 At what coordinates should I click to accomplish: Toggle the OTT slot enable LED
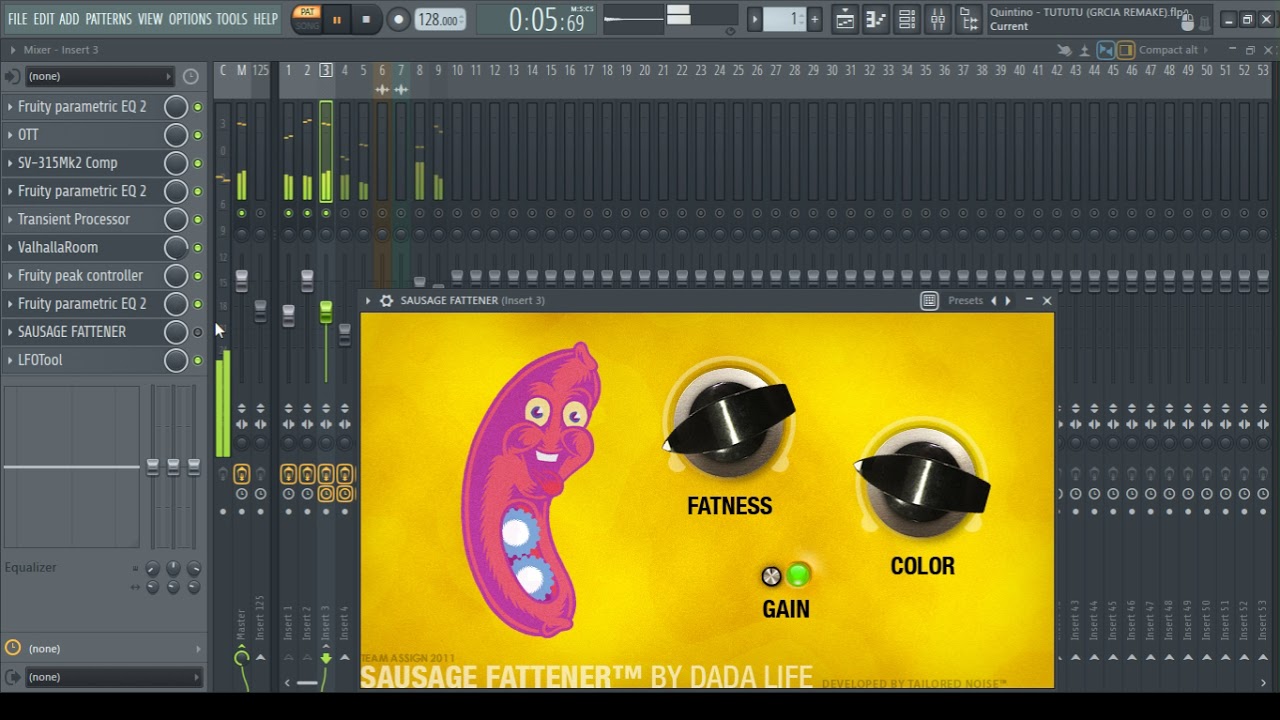(x=197, y=135)
